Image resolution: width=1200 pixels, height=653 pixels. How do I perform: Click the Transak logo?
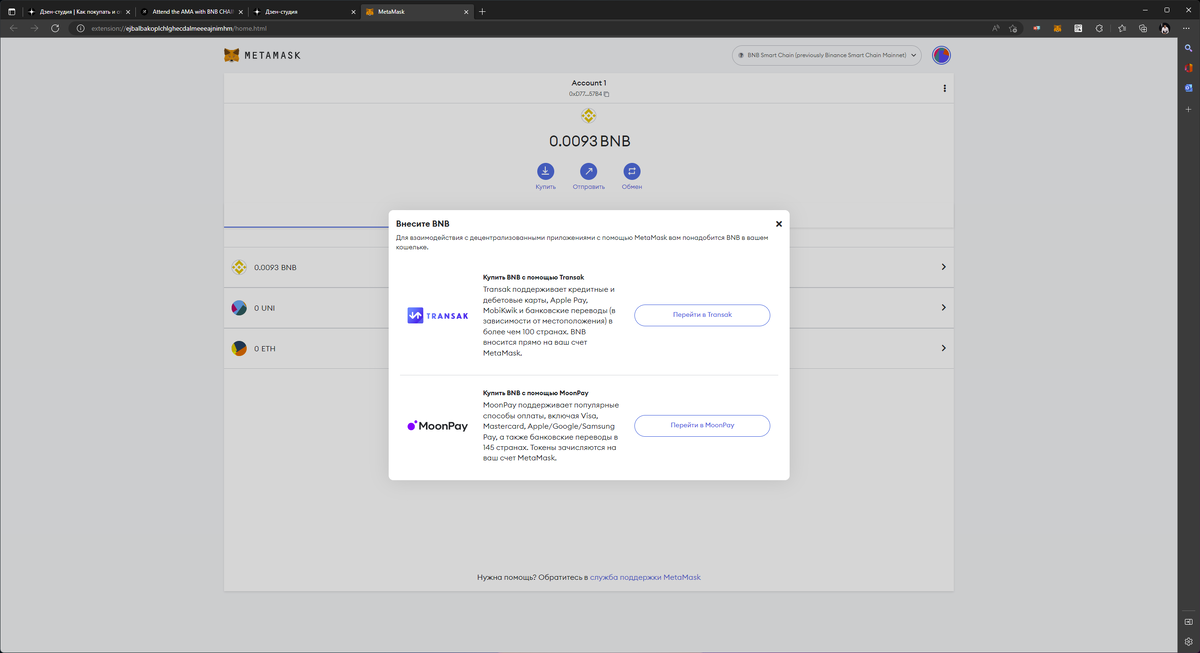438,315
